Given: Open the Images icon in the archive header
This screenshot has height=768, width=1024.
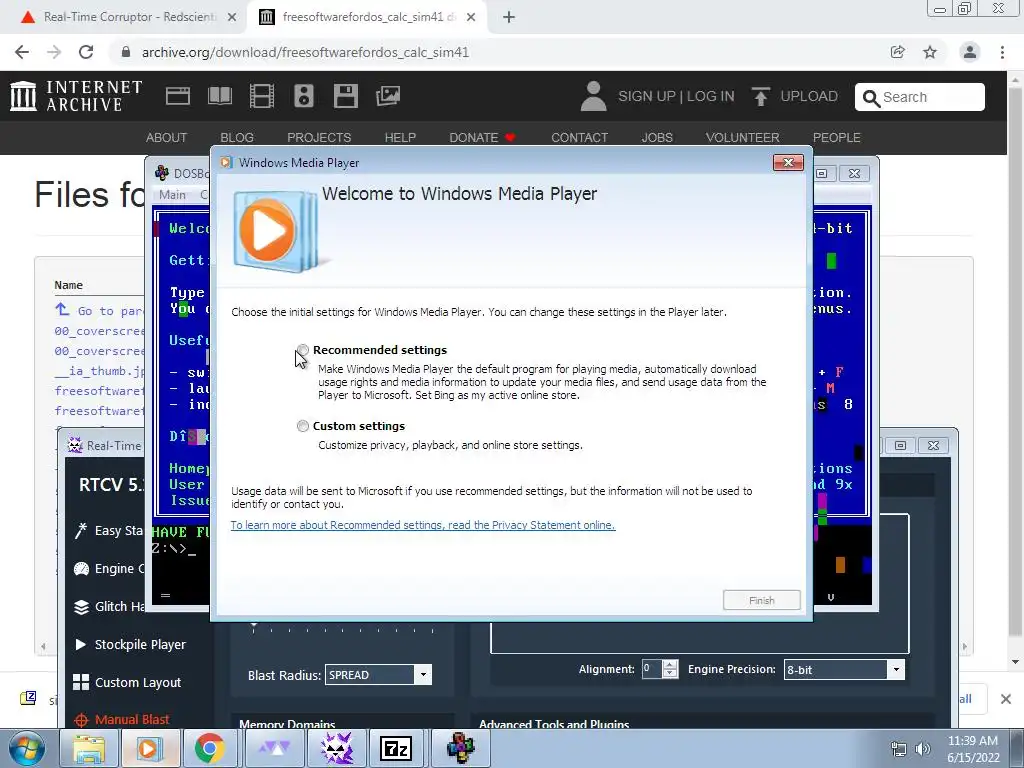Looking at the screenshot, I should click(388, 96).
